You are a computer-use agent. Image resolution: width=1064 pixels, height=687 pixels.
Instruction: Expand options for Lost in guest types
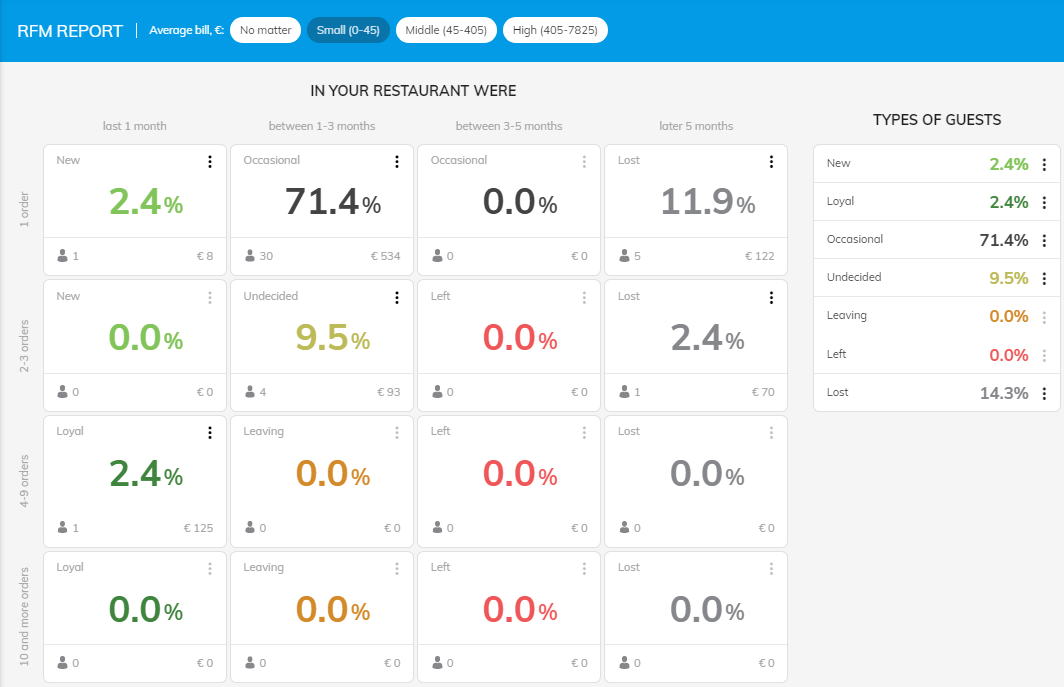tap(1044, 394)
